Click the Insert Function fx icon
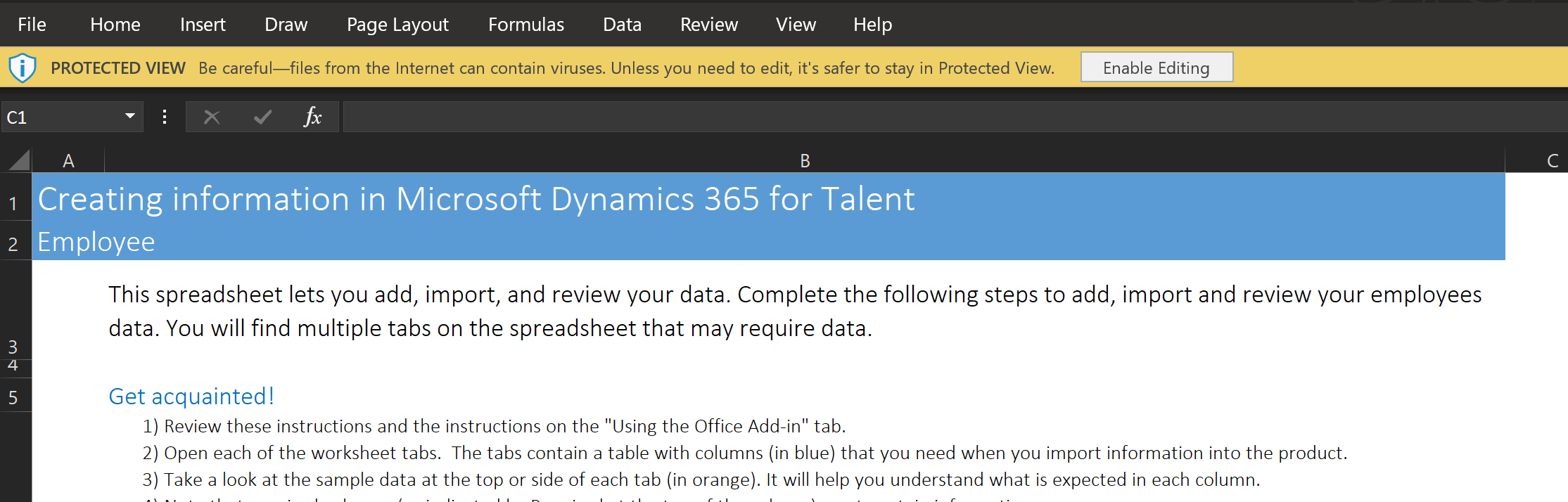Viewport: 1568px width, 502px height. tap(312, 117)
